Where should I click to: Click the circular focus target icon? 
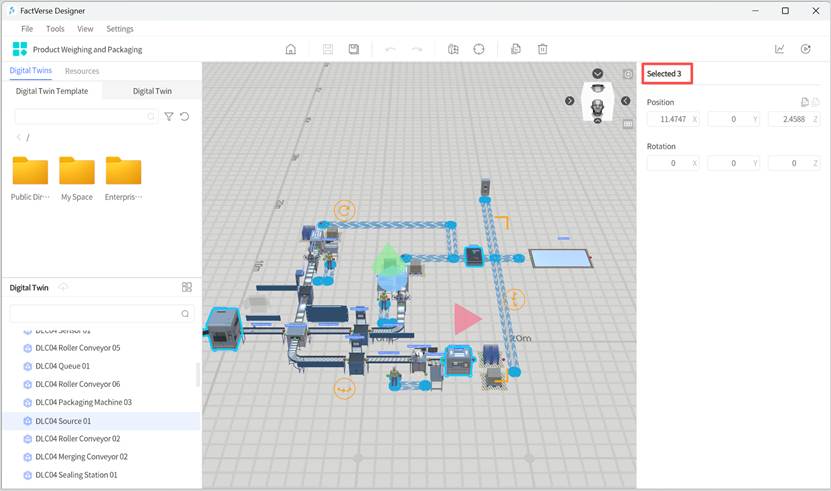pyautogui.click(x=479, y=49)
